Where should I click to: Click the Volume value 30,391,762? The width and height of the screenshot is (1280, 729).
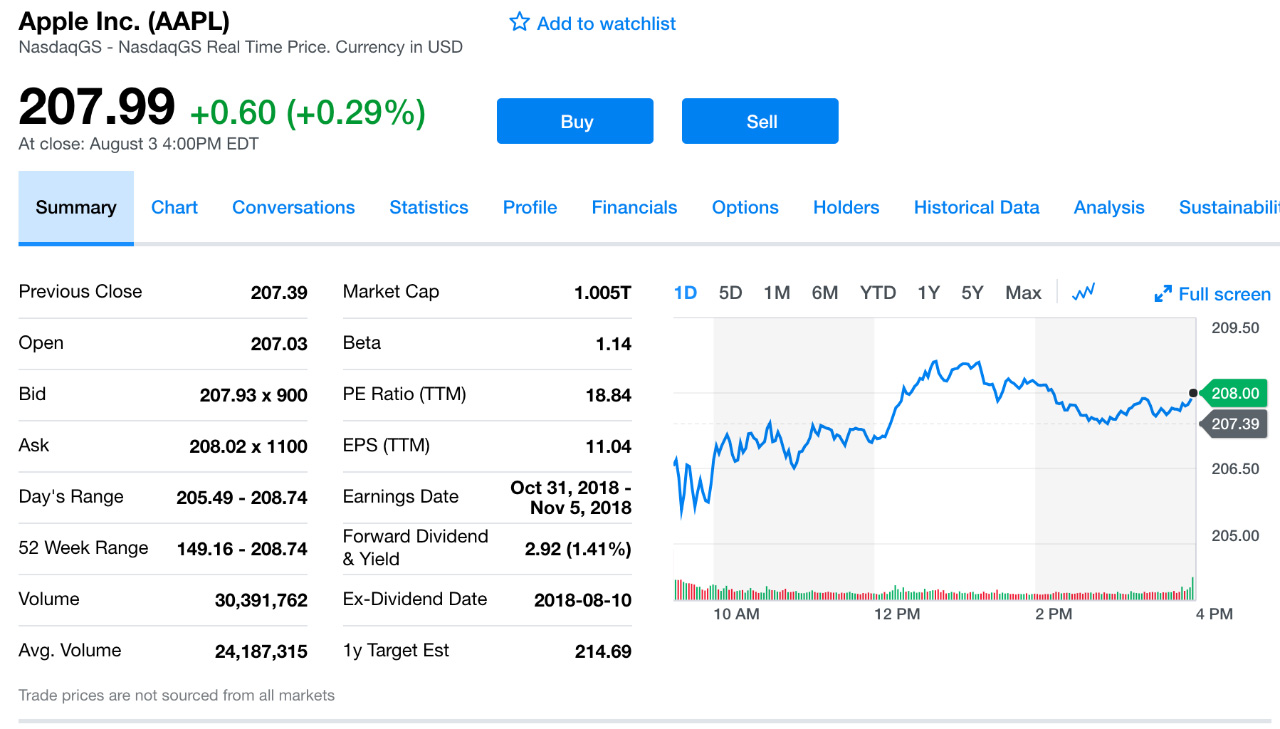coord(261,601)
